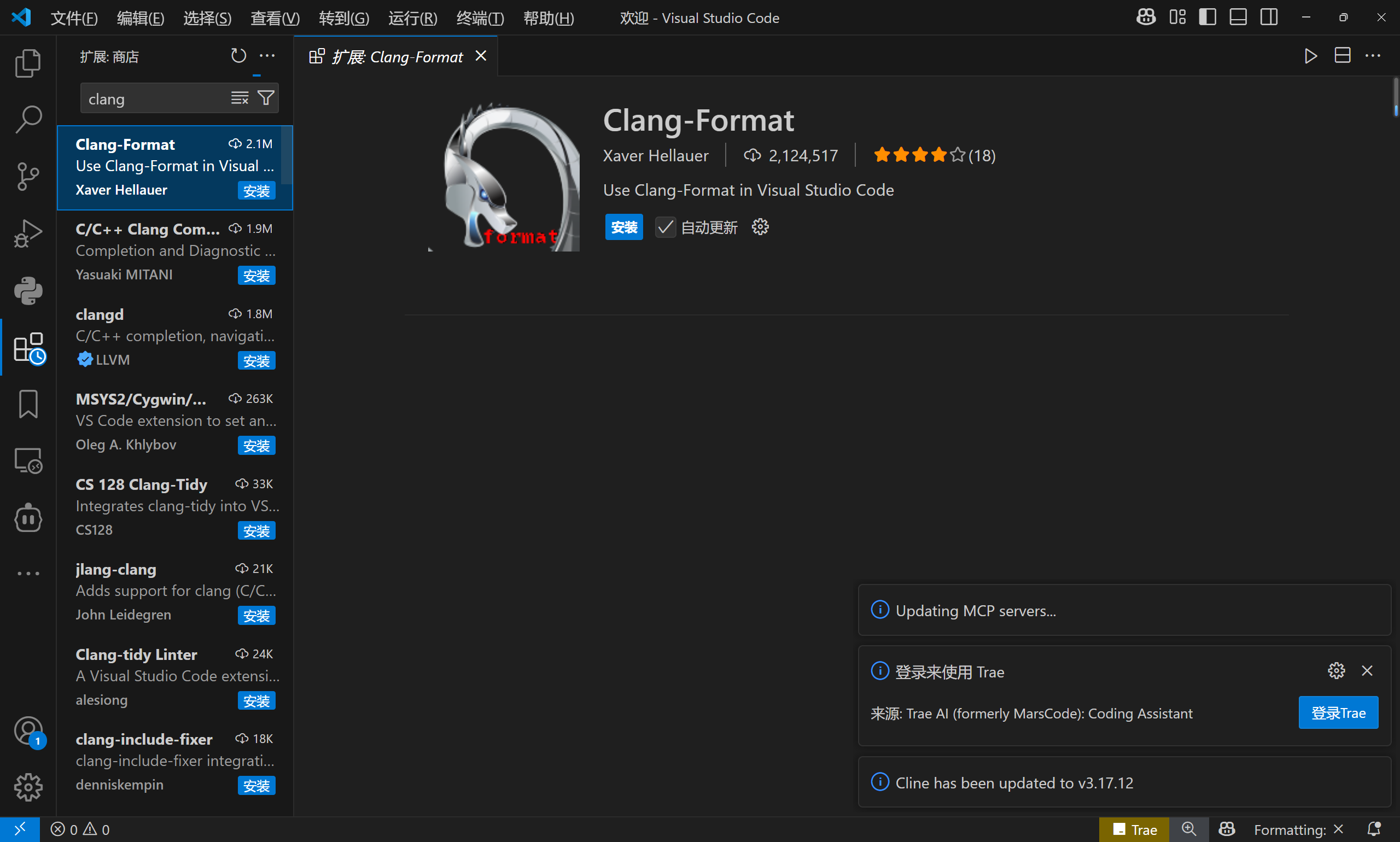Open the Remote Explorer icon

point(28,461)
